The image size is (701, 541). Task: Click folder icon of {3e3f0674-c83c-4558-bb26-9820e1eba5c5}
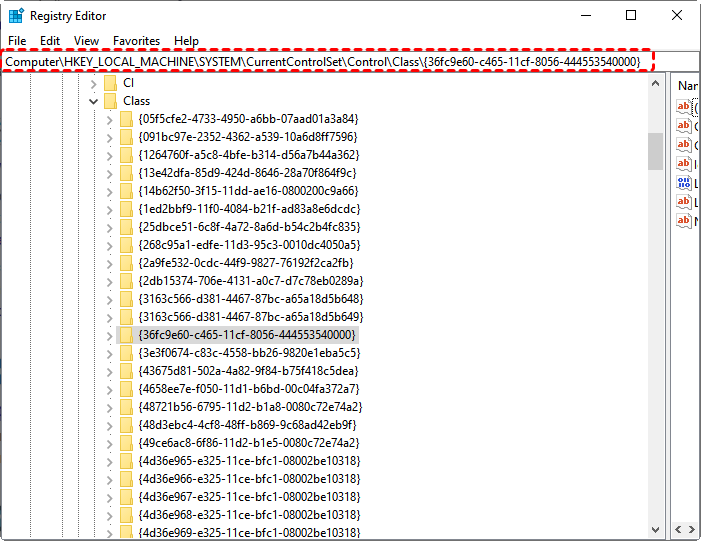pos(127,353)
